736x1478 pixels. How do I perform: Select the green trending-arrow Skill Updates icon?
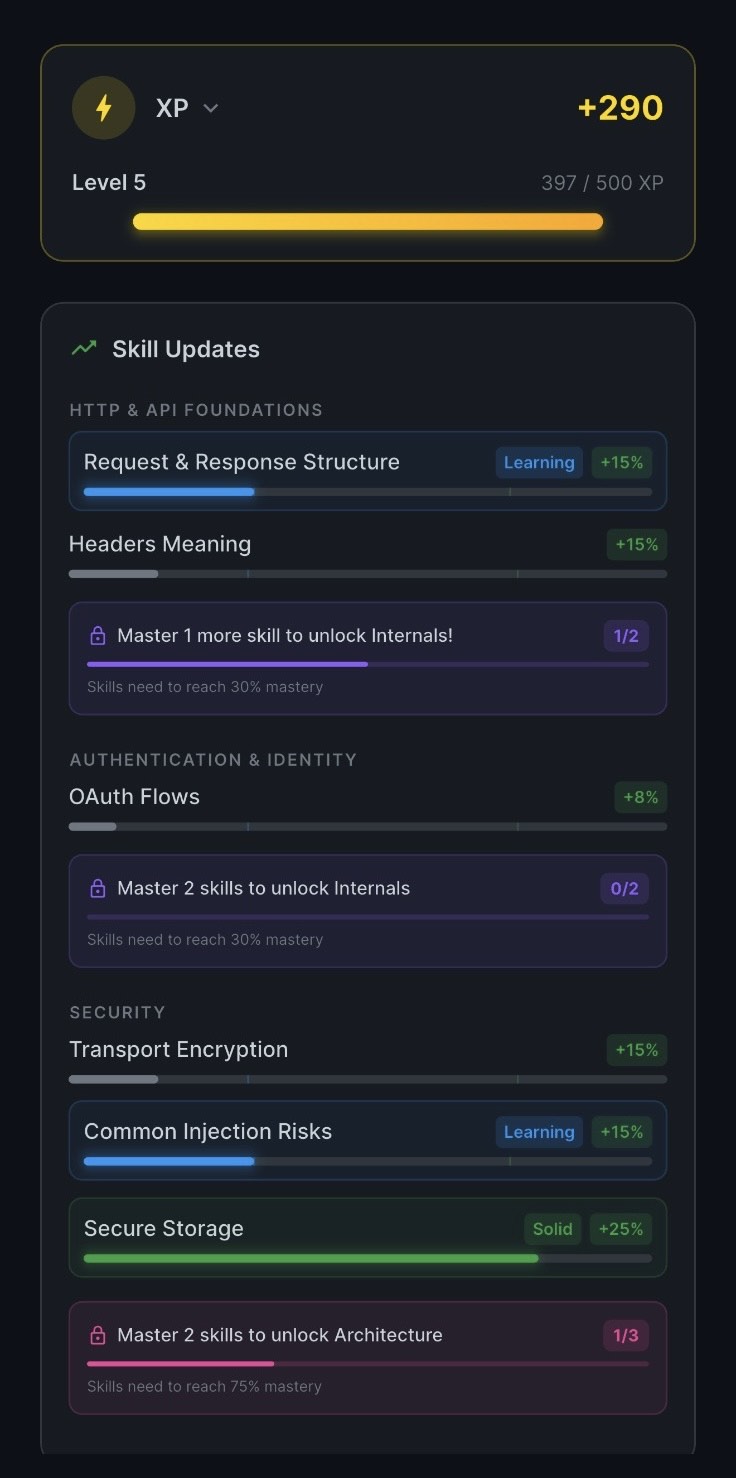point(84,348)
